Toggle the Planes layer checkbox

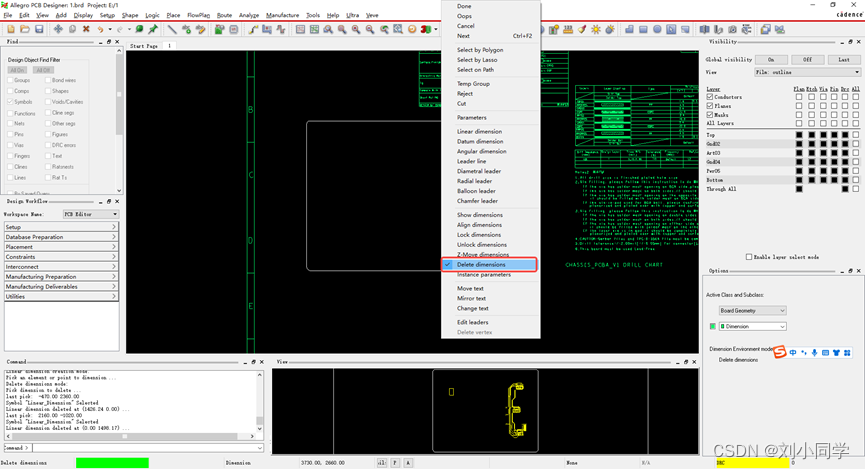(710, 106)
